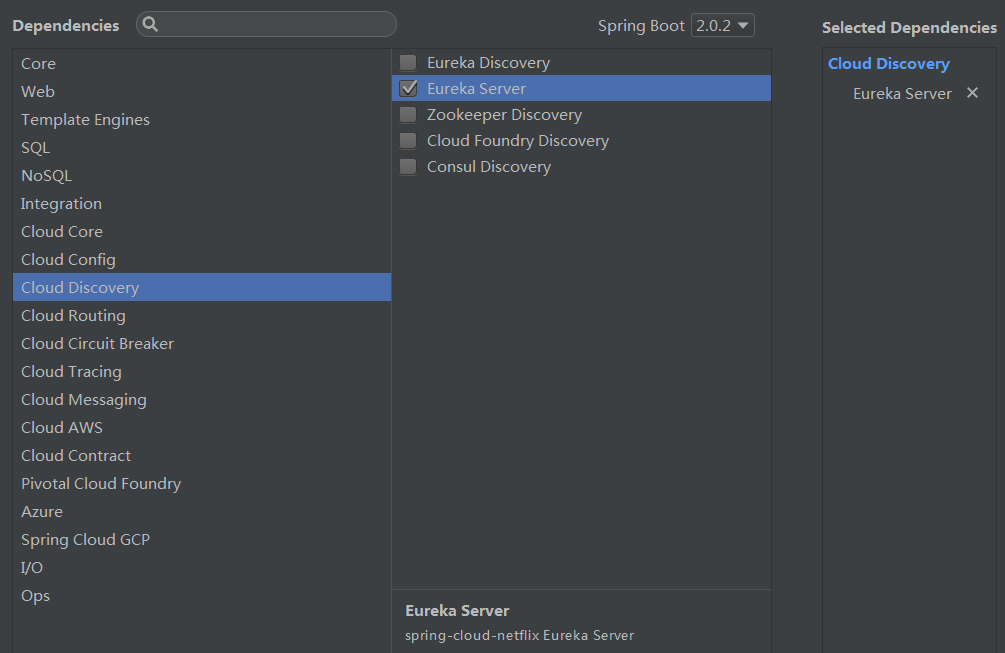Screen dimensions: 1005x653
Task: Click the Cloud Foundry Discovery label
Action: tap(518, 141)
